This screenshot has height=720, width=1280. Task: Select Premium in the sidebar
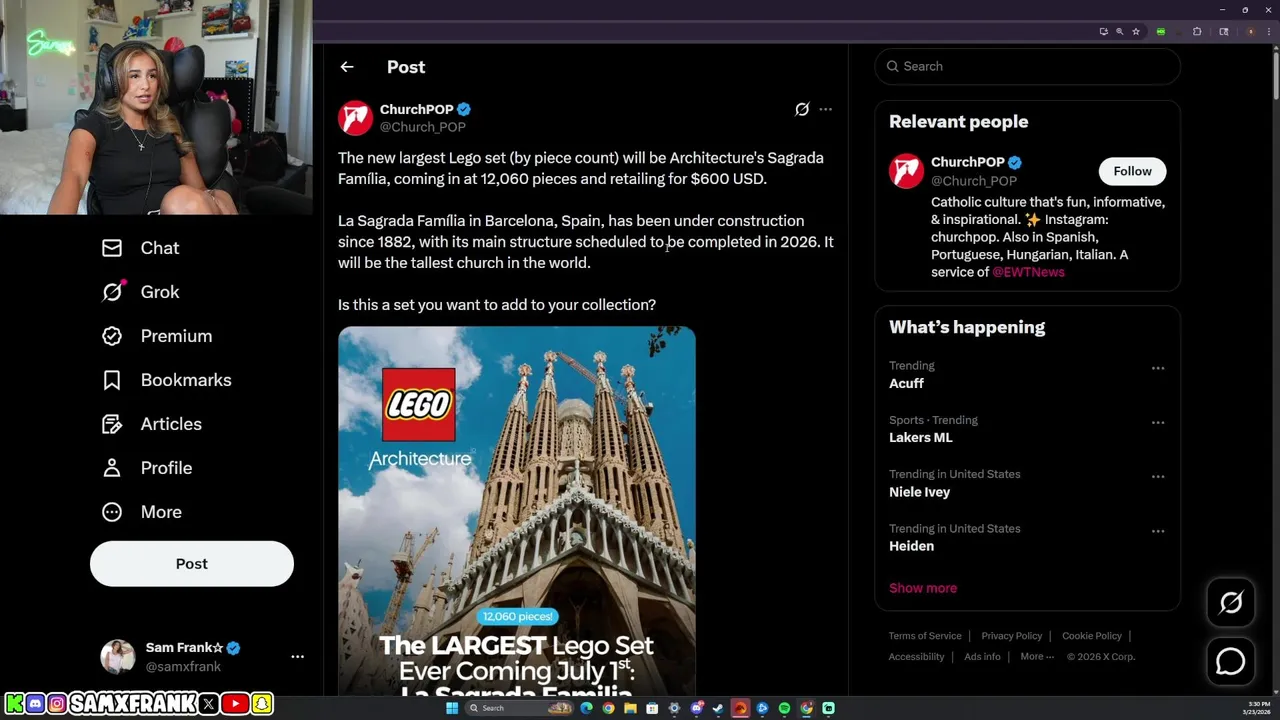click(176, 336)
